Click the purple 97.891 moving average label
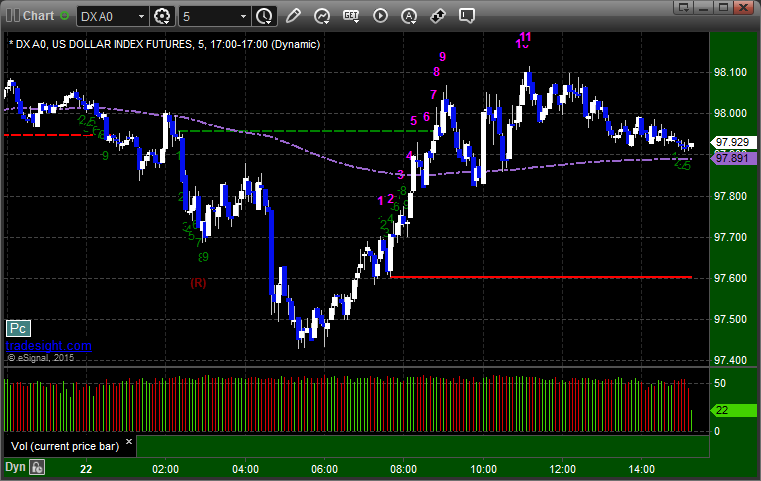This screenshot has width=761, height=481. [733, 158]
